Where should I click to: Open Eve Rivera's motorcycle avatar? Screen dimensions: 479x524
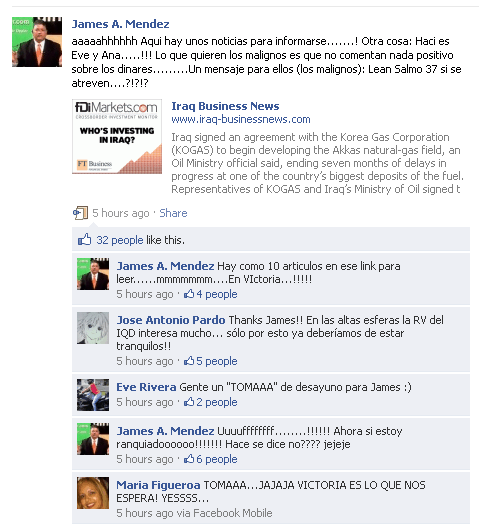pos(93,395)
